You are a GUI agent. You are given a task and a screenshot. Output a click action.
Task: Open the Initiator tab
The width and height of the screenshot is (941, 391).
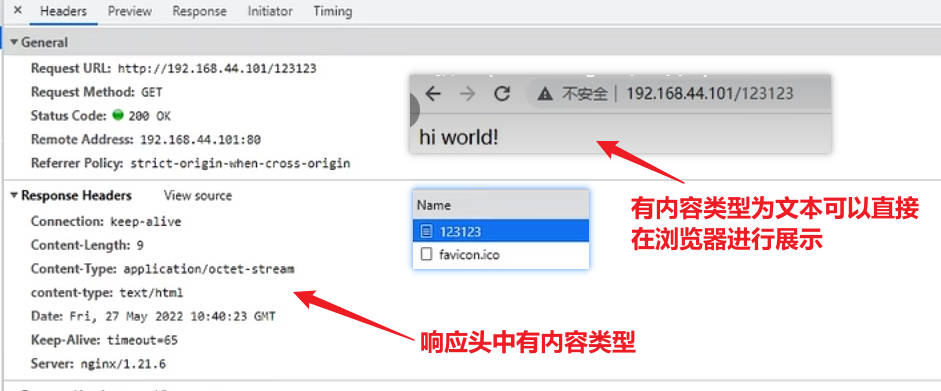click(x=270, y=11)
